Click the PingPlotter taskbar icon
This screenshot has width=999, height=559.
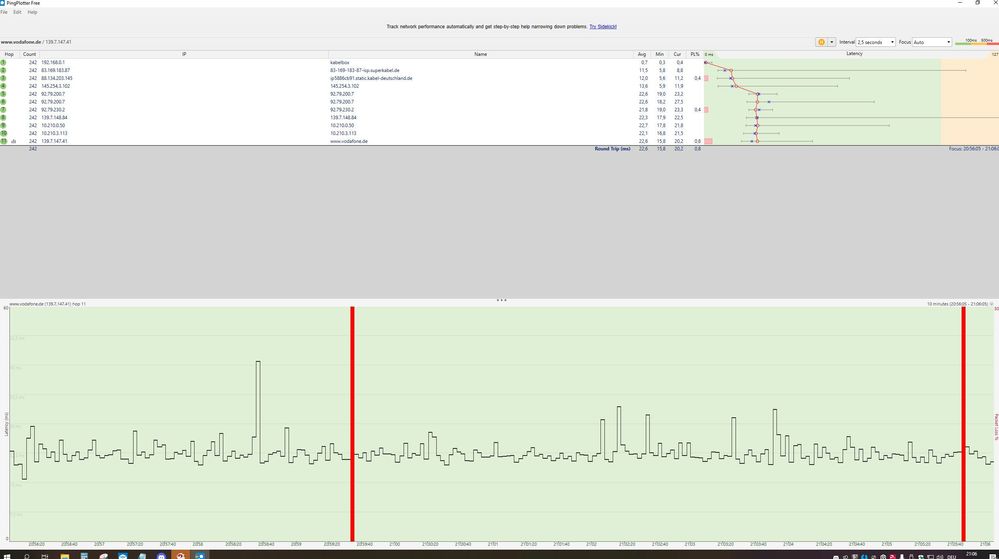(200, 556)
